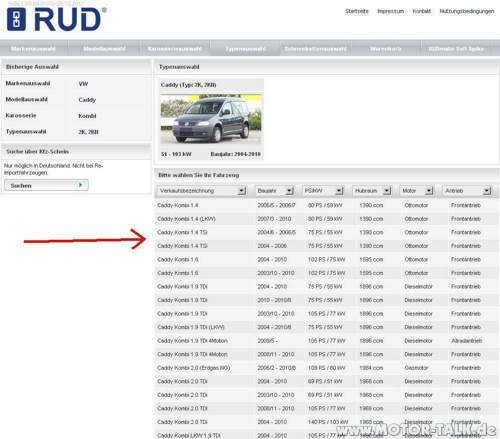Screen dimensions: 500x439
Task: Click the 109 PS / 80 kW cell
Action: pyautogui.click(x=327, y=368)
